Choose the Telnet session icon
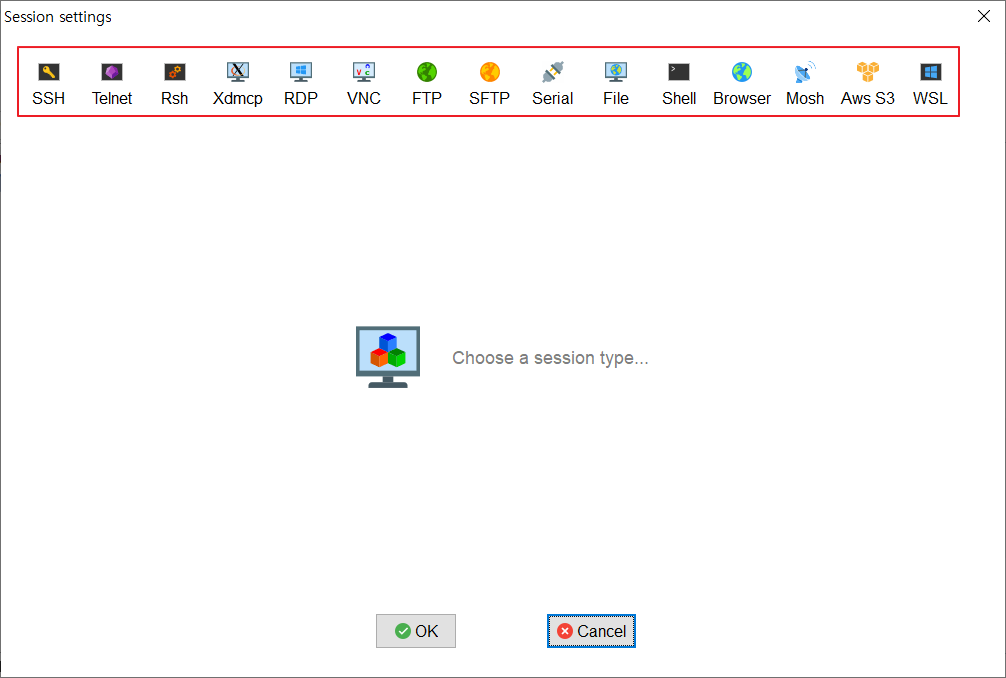The image size is (1006, 678). (112, 83)
